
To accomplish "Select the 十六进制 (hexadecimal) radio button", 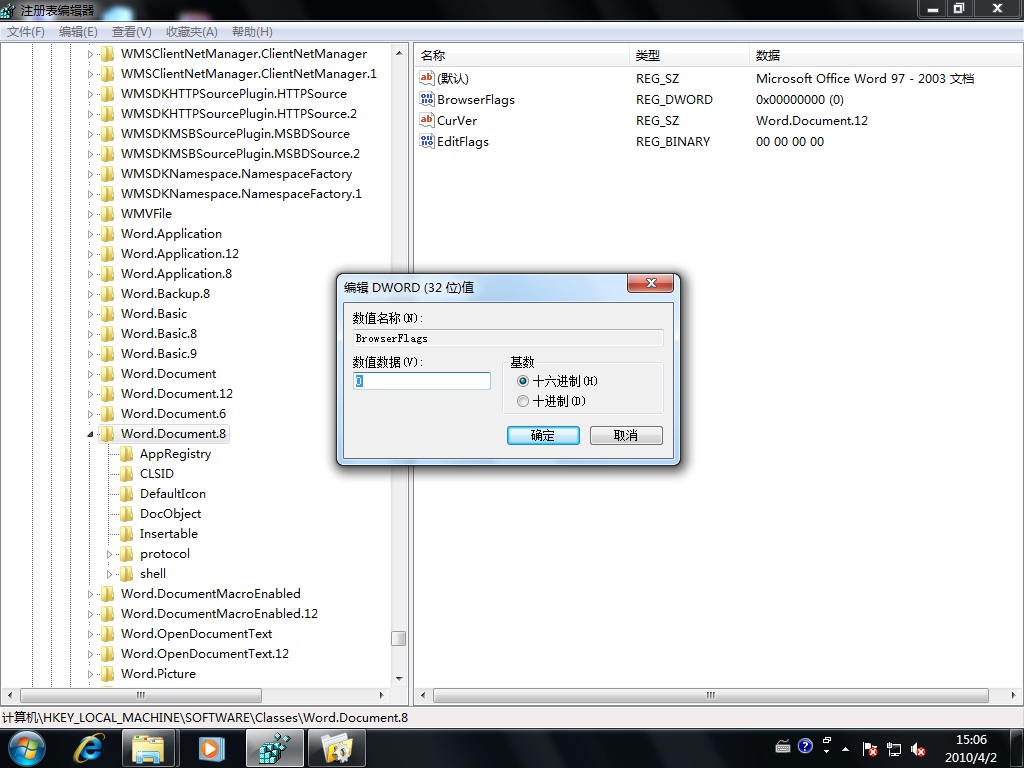I will click(x=522, y=381).
